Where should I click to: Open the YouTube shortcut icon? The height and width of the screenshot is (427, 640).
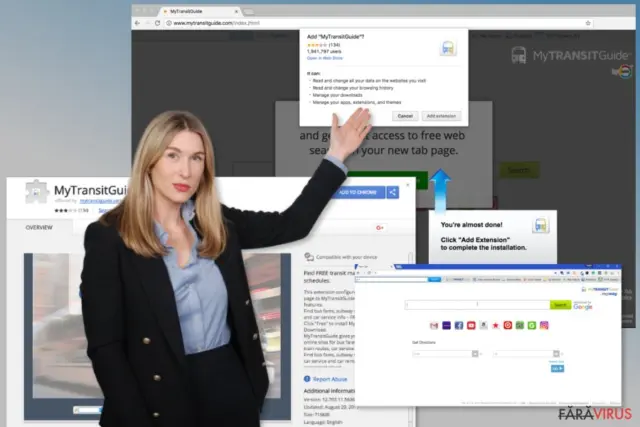click(x=471, y=325)
